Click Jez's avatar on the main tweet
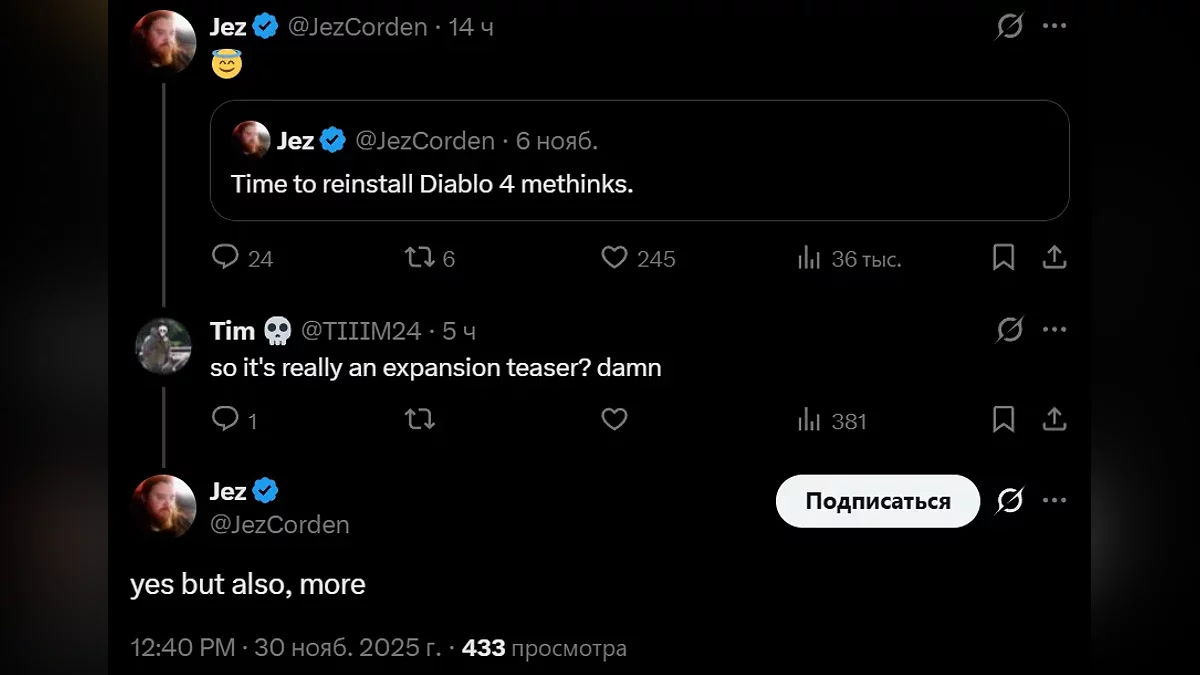Screen dimensions: 1200x675 163,506
